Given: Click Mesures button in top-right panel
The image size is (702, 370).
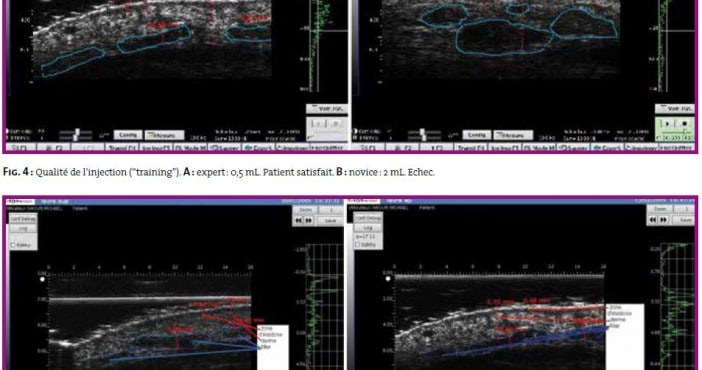Looking at the screenshot, I should click(x=513, y=134).
